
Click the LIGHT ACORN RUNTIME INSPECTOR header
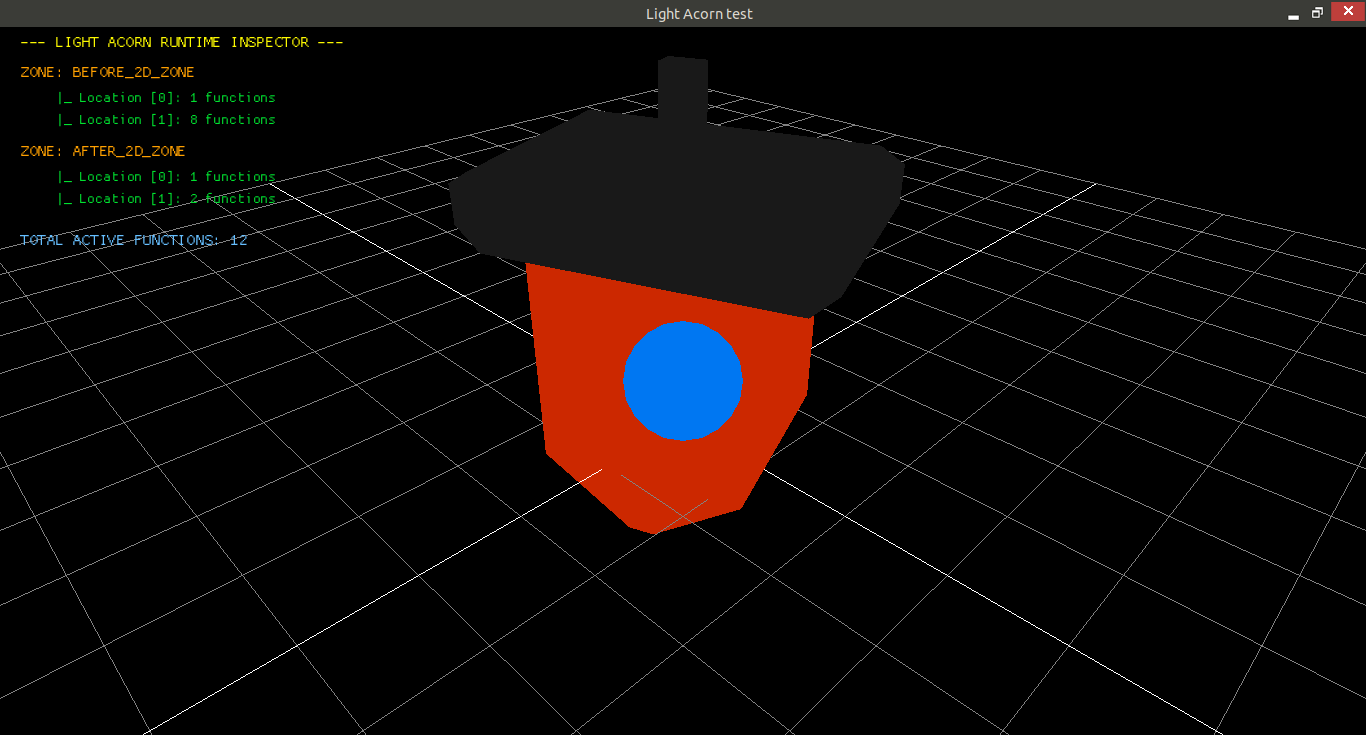pos(182,42)
